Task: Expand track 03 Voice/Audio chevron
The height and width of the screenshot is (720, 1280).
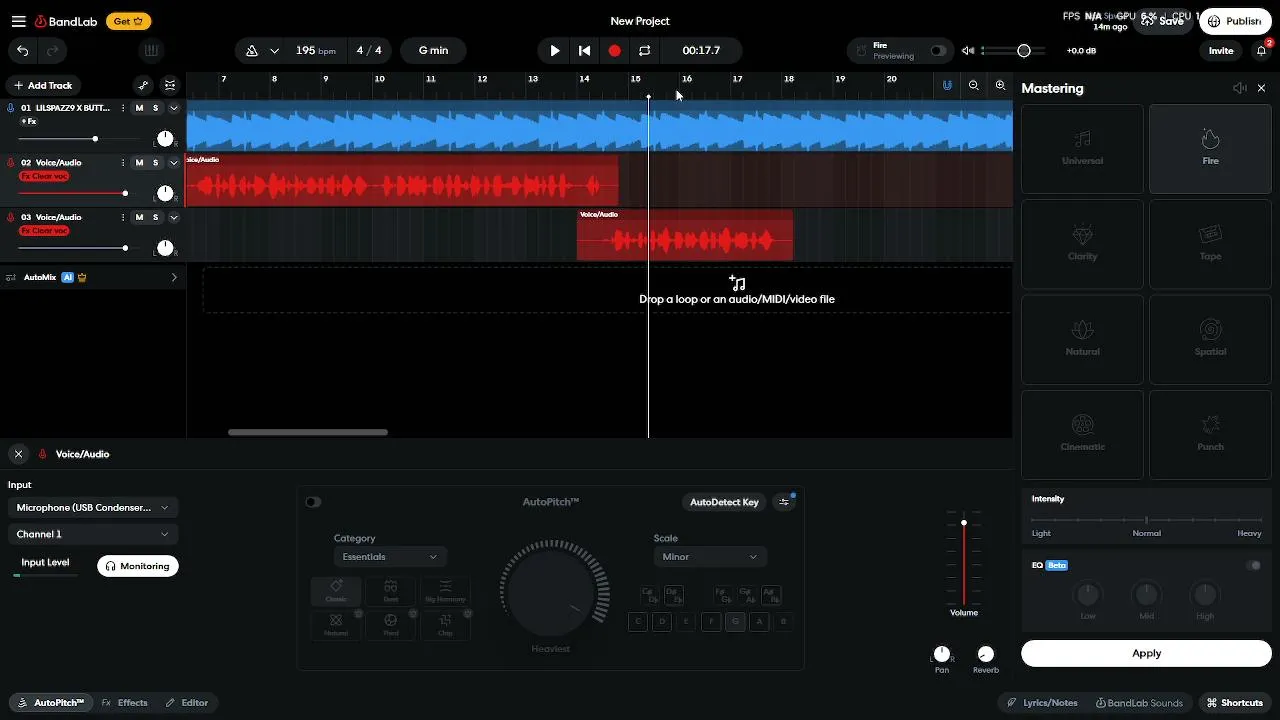Action: [174, 217]
